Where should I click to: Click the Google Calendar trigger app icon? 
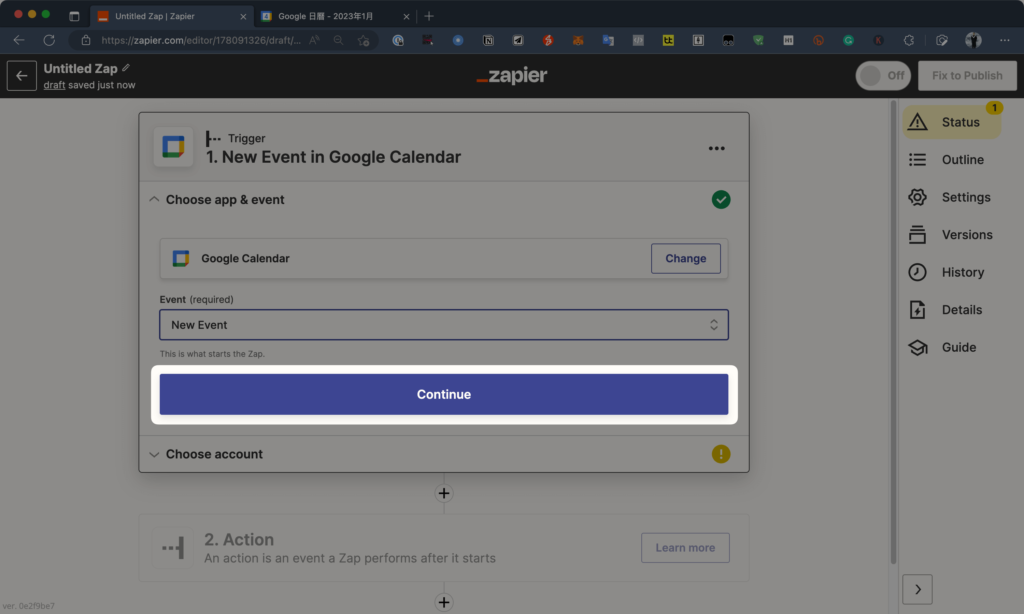173,147
